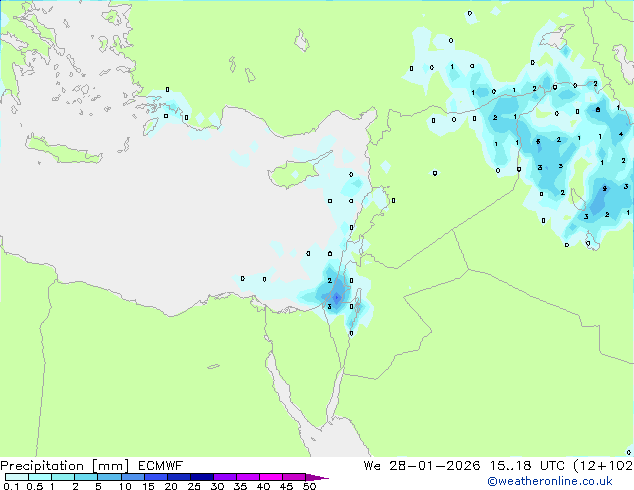Click the legend label '30'

[217, 486]
